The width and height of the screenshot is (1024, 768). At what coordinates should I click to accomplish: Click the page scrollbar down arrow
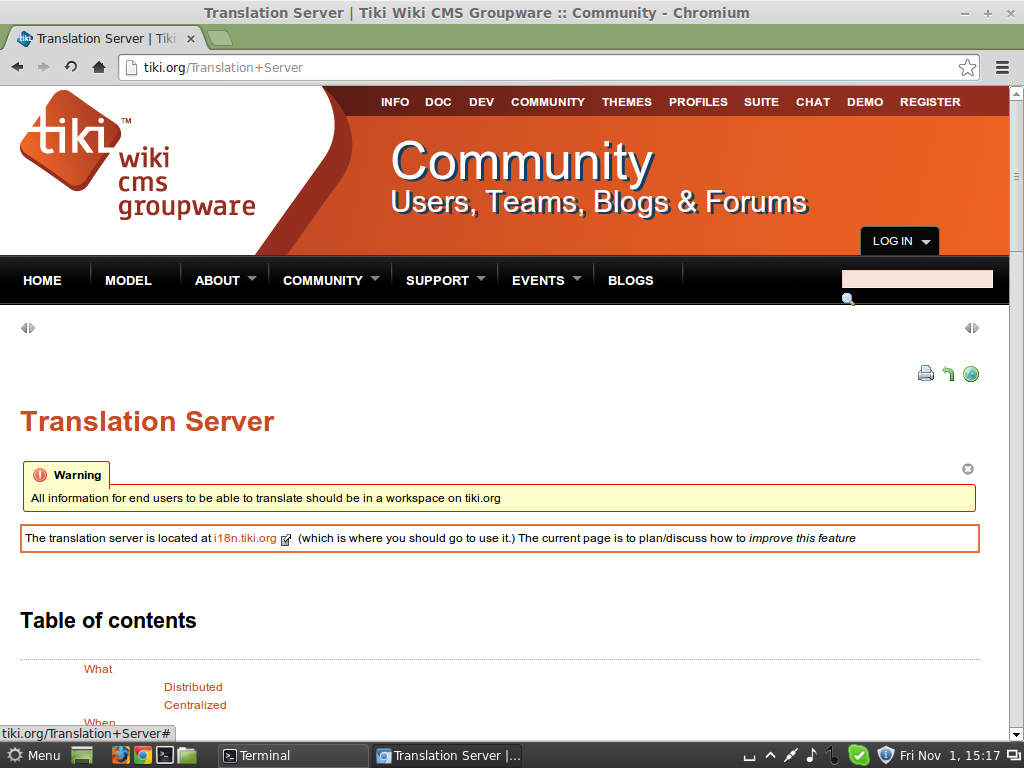tap(1016, 735)
